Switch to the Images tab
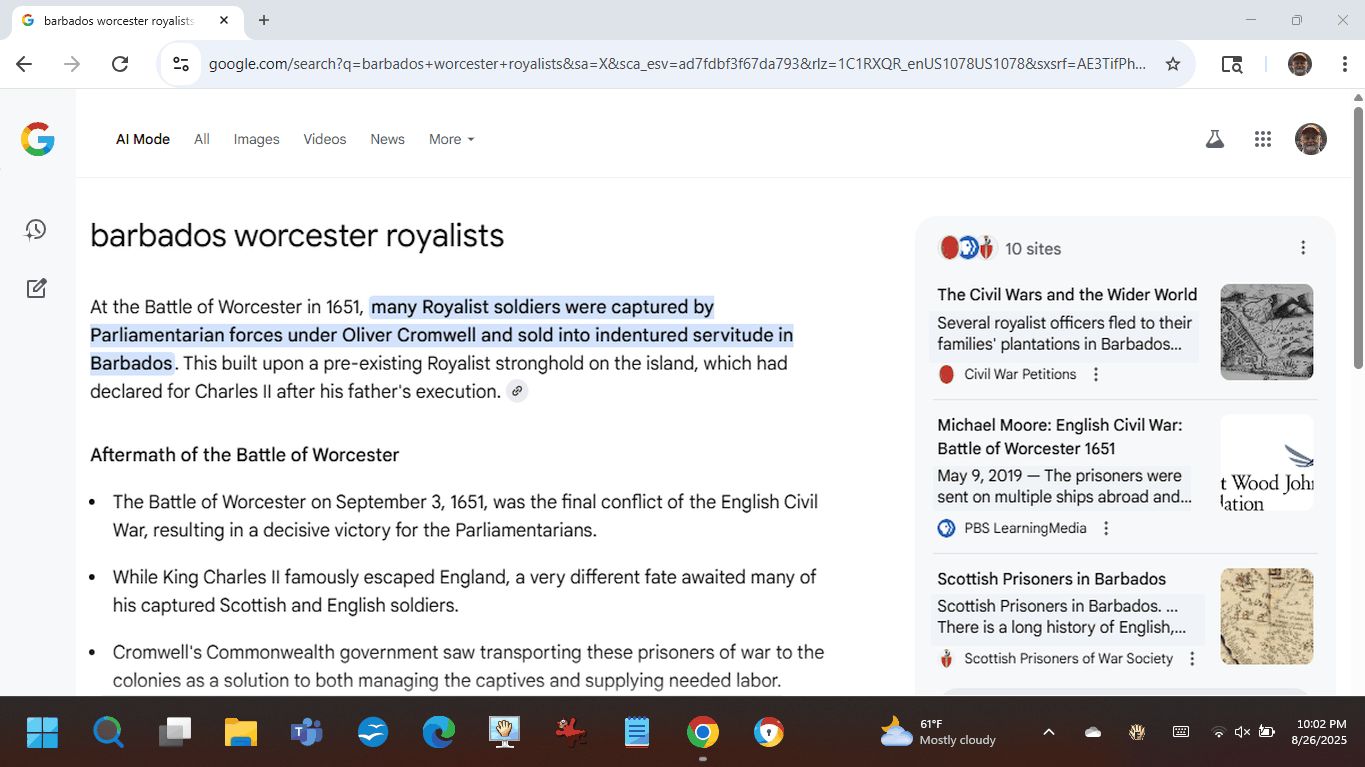The height and width of the screenshot is (767, 1365). (x=256, y=139)
